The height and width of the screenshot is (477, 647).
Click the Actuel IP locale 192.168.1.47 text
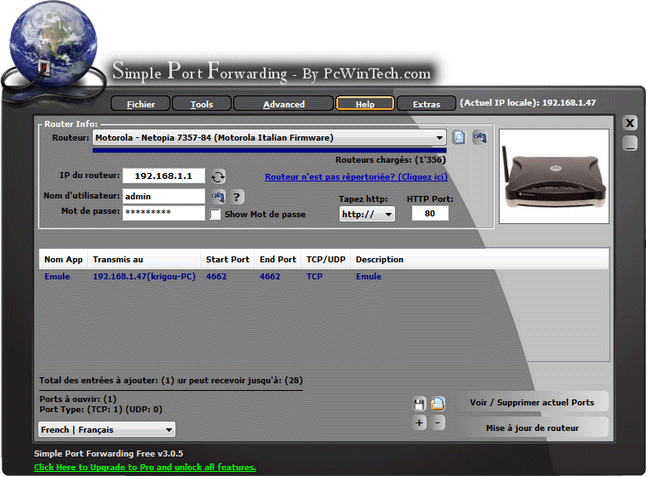[528, 103]
